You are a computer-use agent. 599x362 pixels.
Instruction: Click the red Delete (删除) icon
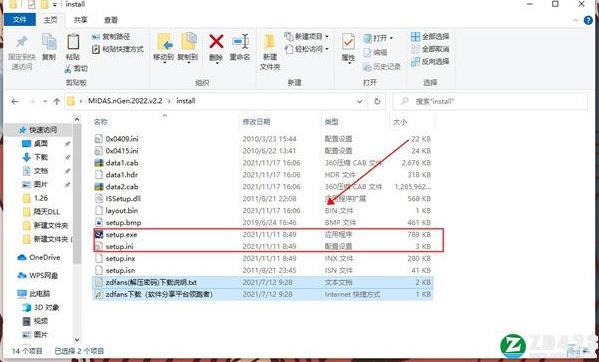coord(216,41)
